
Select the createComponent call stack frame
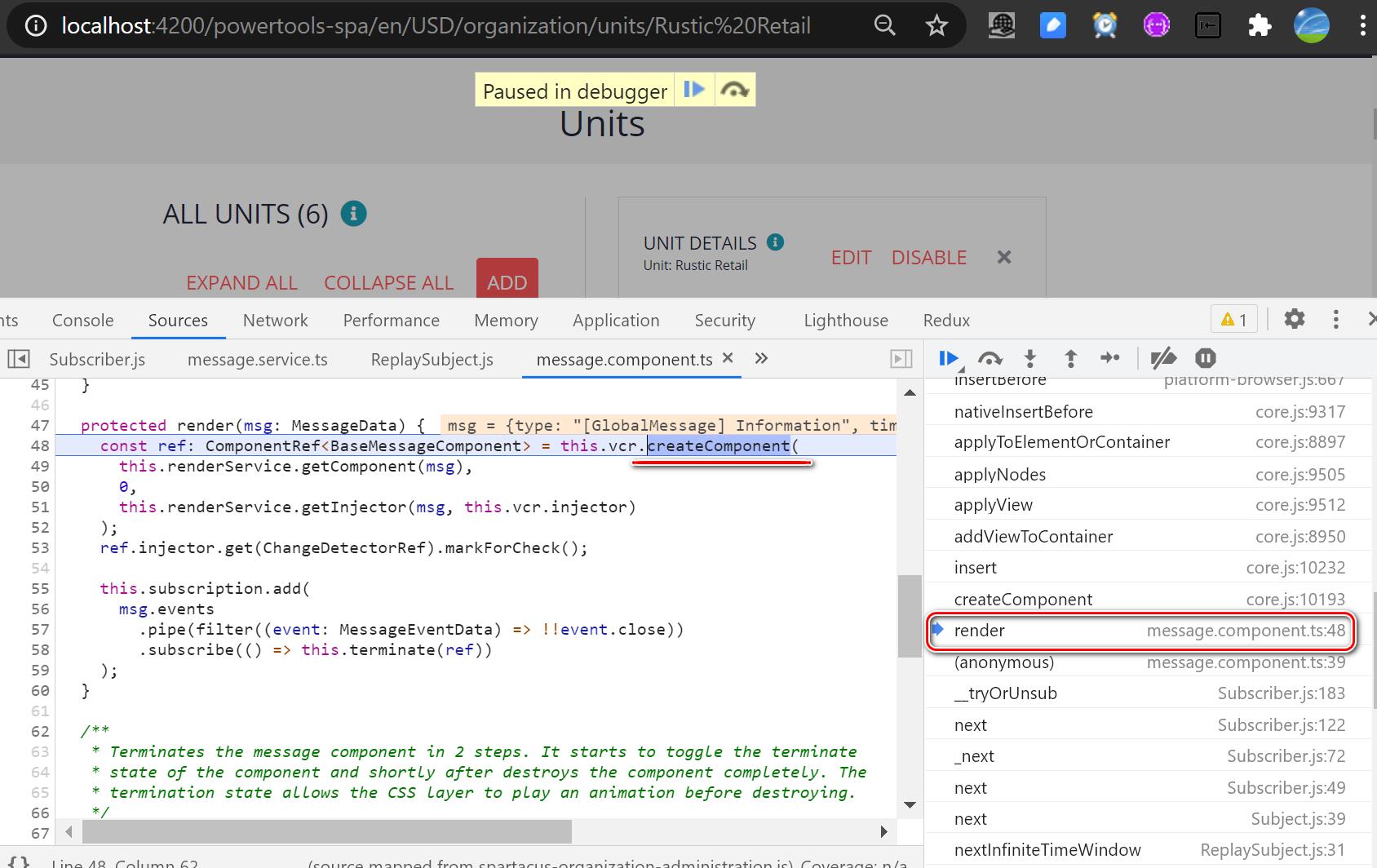coord(1150,600)
